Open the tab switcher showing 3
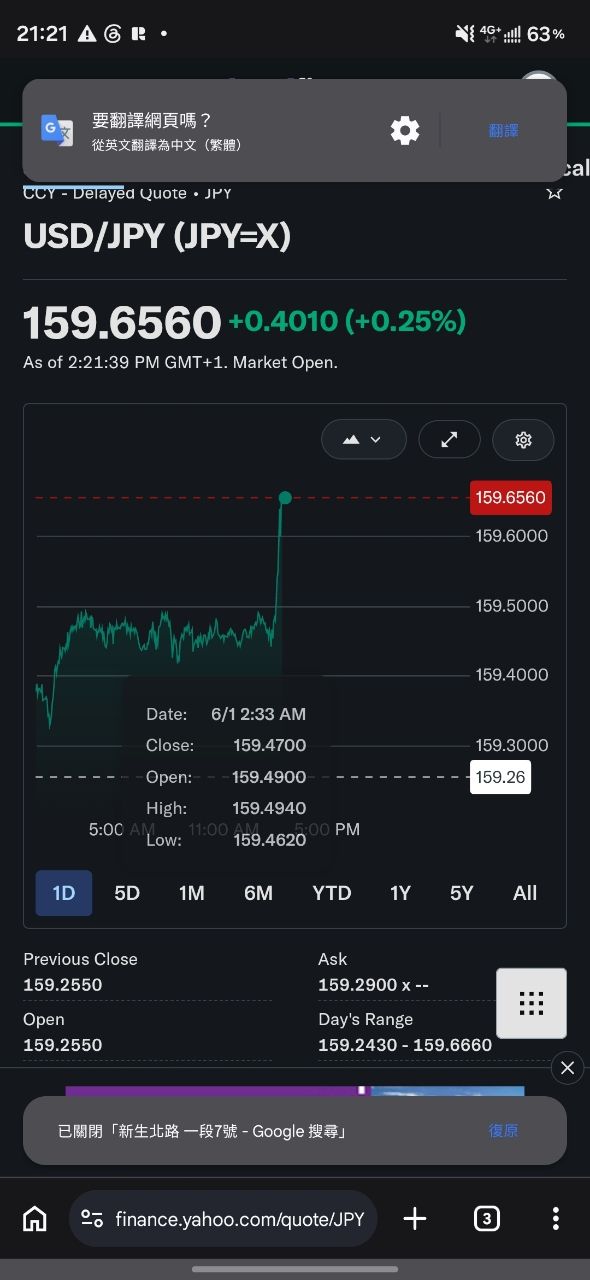Image resolution: width=590 pixels, height=1280 pixels. point(486,1218)
